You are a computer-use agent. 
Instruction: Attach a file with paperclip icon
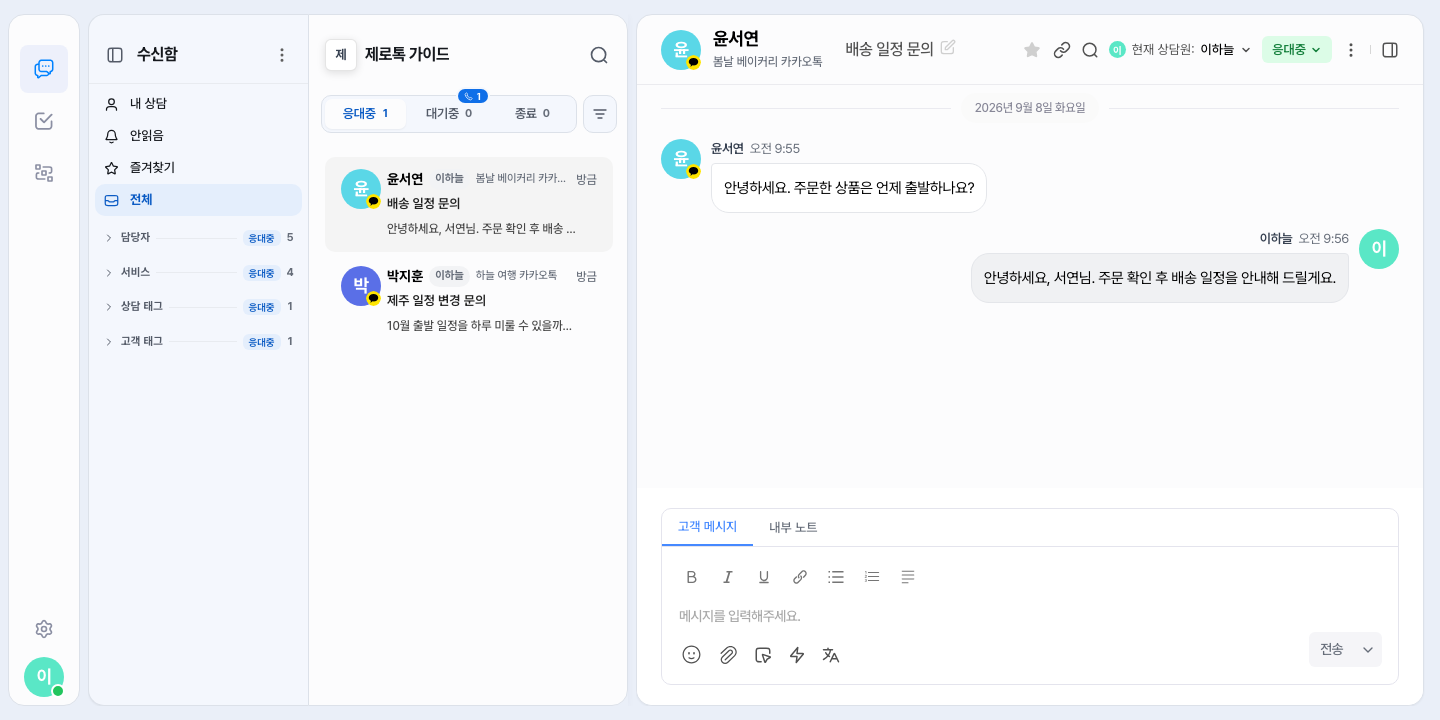click(x=728, y=655)
